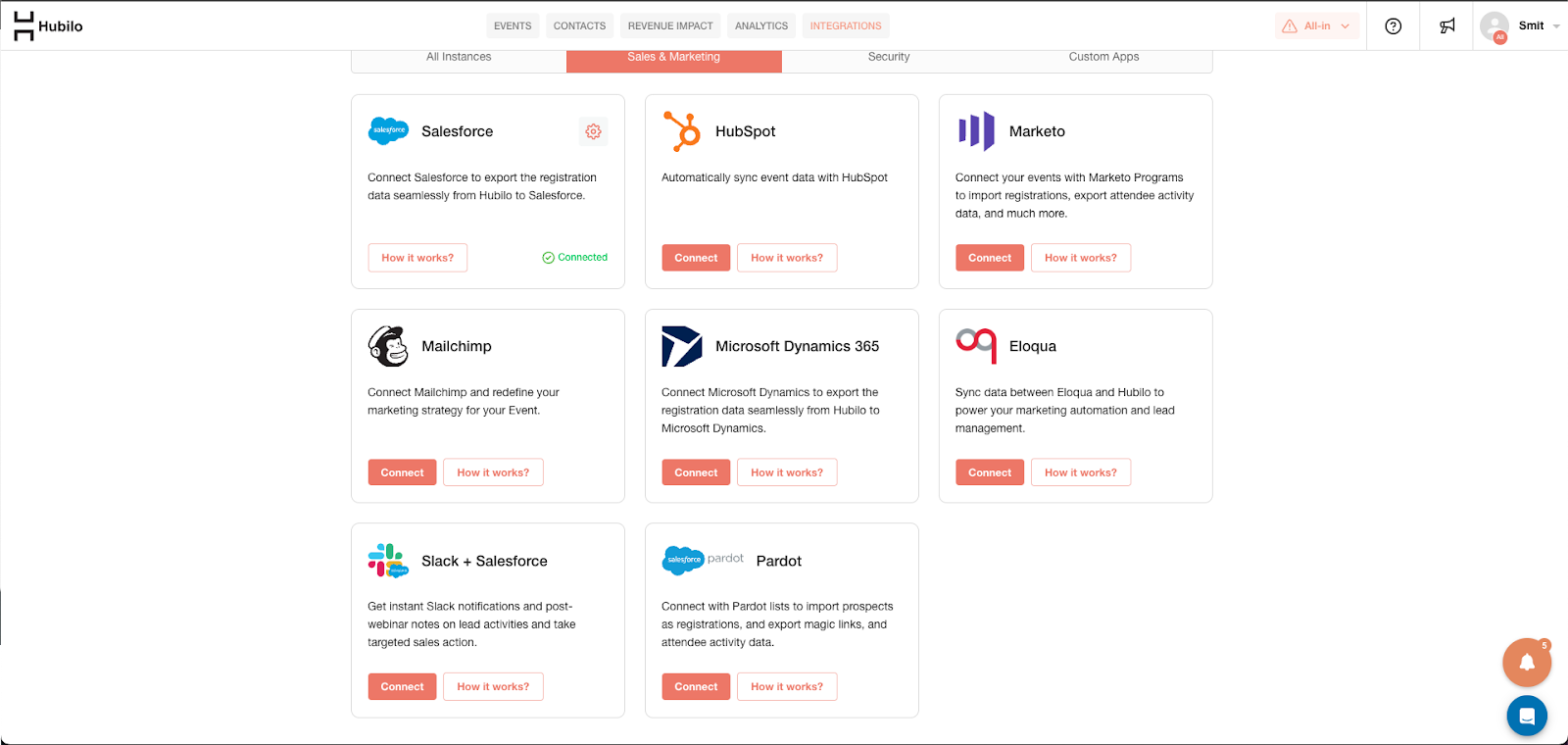The image size is (1568, 745).
Task: Click the Pardot card title
Action: pos(779,561)
